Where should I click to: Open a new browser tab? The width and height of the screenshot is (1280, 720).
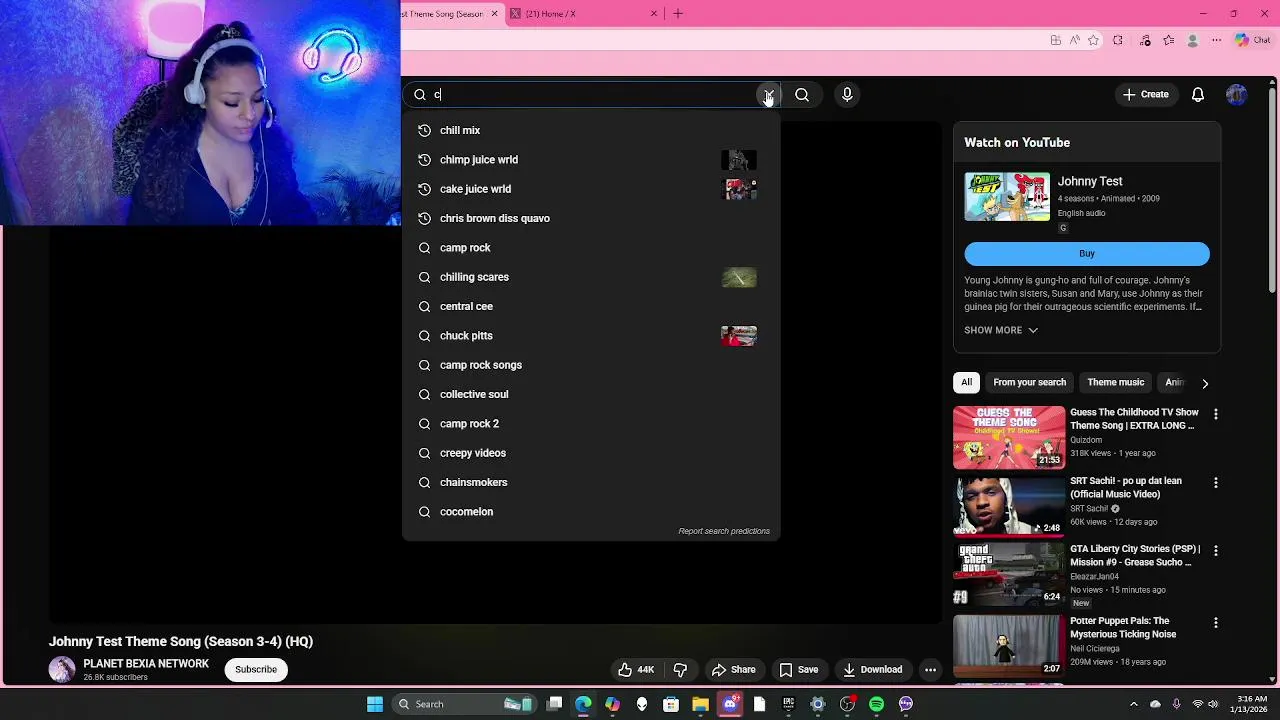tap(678, 14)
